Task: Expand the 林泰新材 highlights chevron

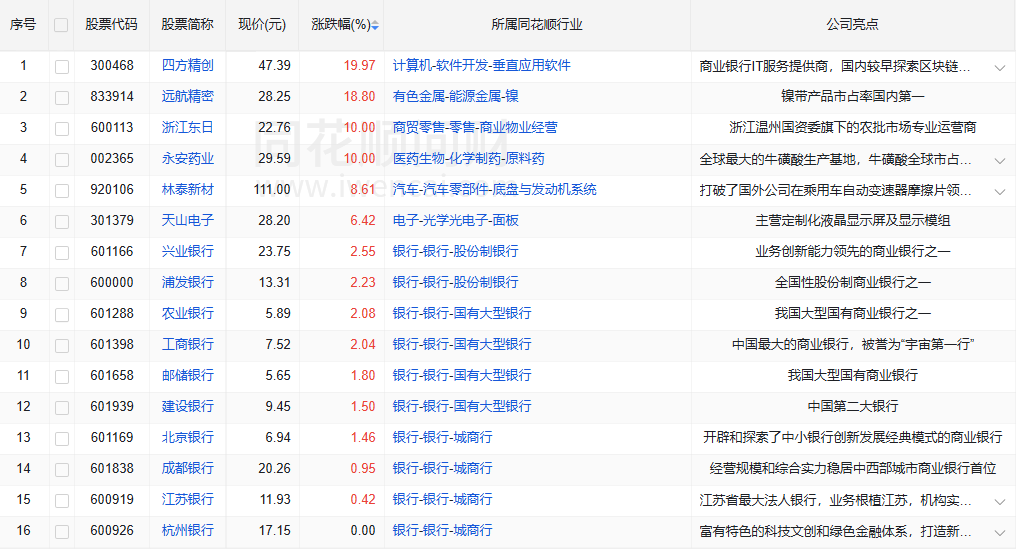Action: (999, 191)
